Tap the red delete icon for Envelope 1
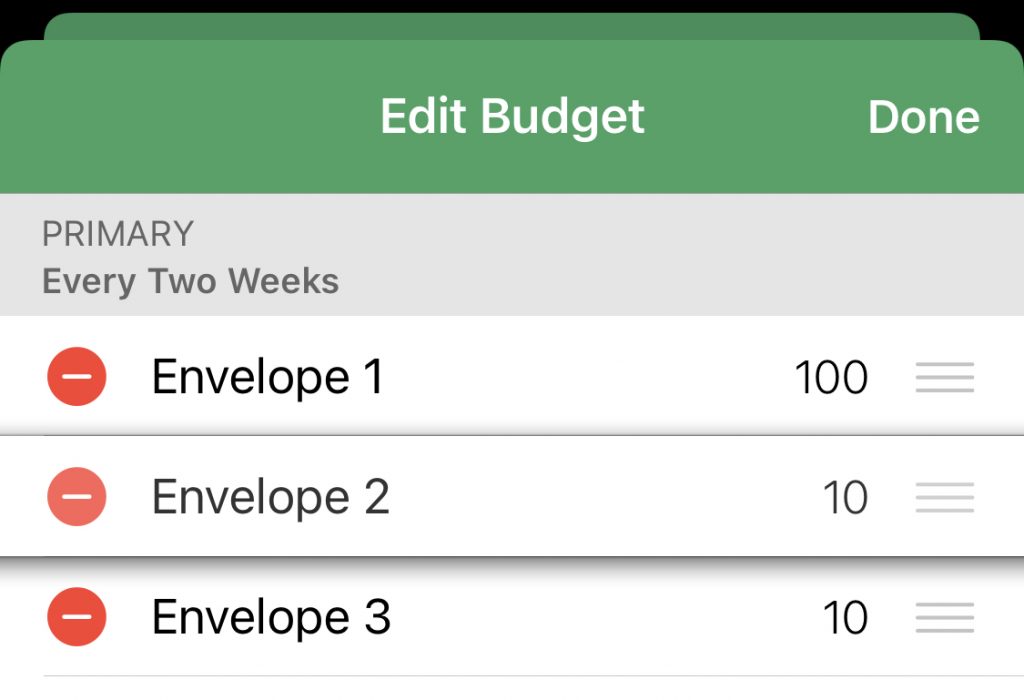Image resolution: width=1024 pixels, height=700 pixels. point(76,376)
